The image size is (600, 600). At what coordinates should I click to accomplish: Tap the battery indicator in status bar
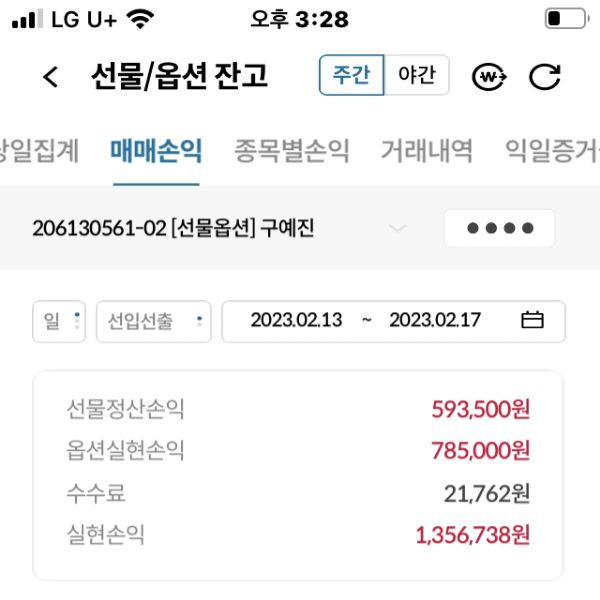[565, 19]
